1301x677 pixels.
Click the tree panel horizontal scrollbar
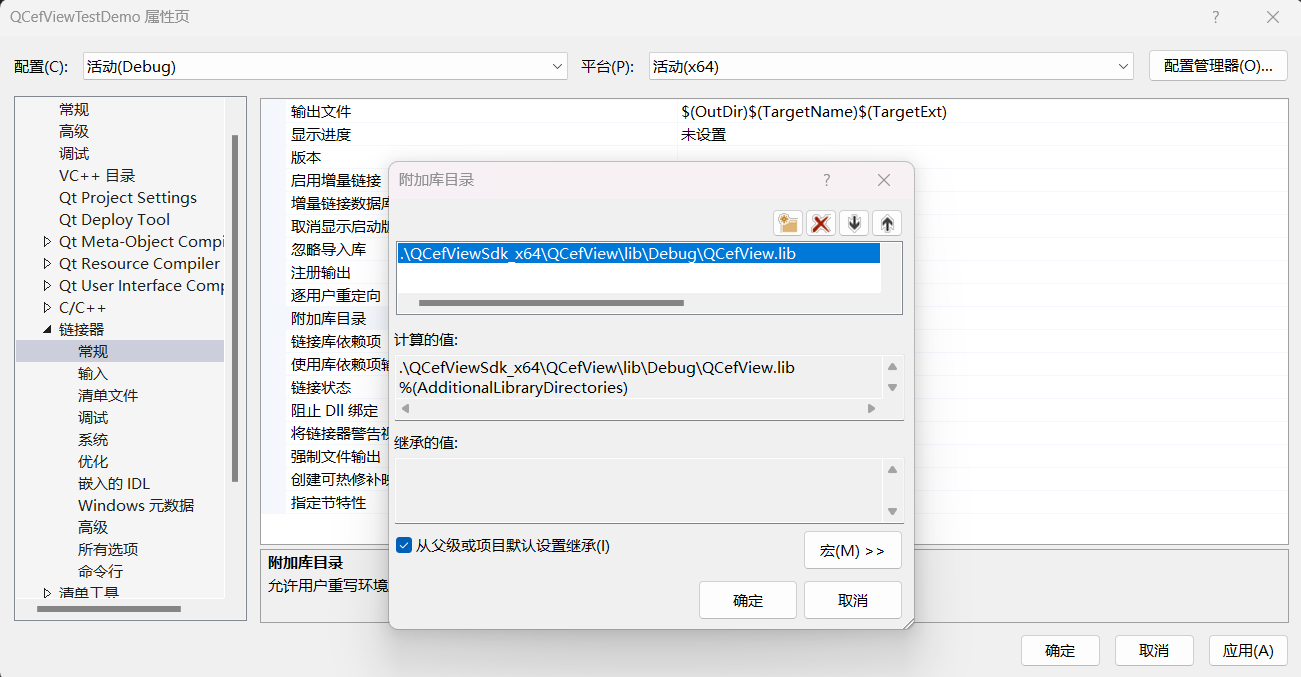pos(109,608)
